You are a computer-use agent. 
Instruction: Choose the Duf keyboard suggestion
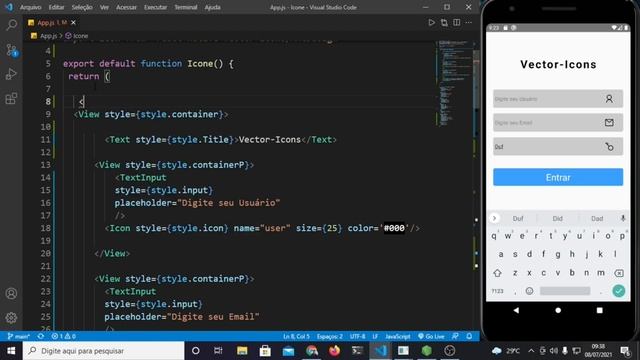[518, 218]
